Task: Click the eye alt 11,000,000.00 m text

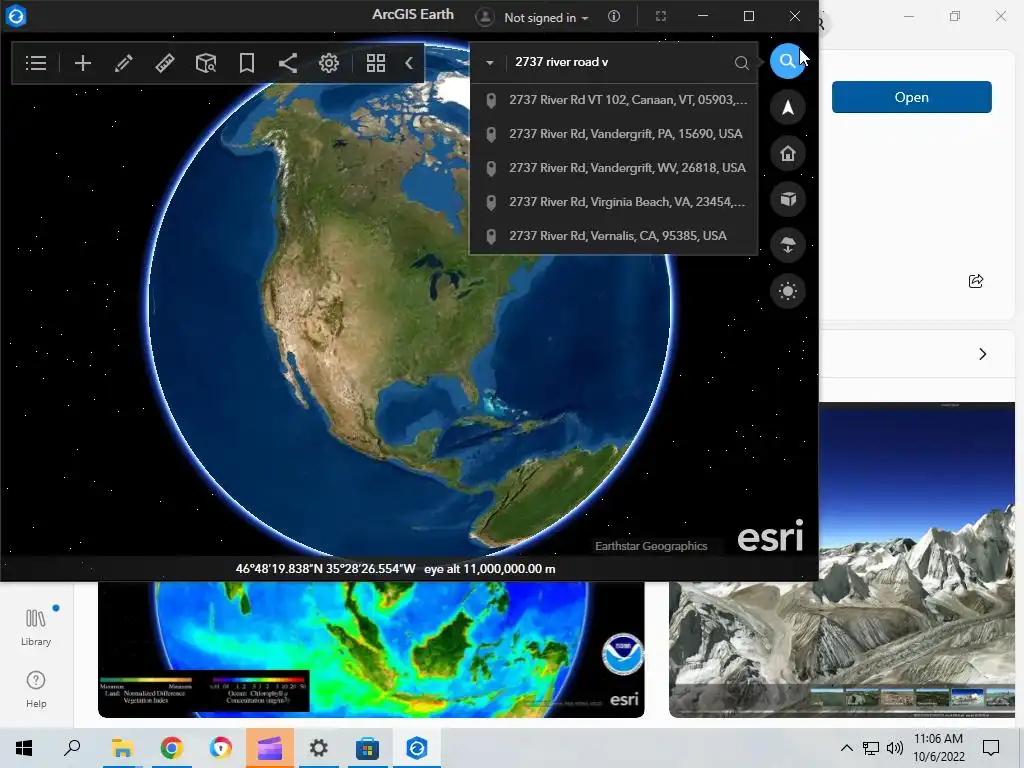Action: (x=490, y=569)
